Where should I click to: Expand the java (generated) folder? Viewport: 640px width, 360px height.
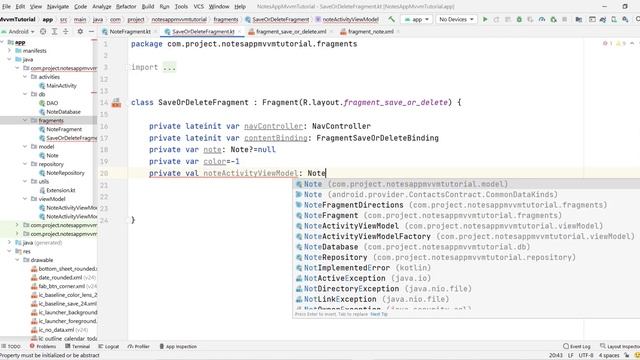click(9, 242)
